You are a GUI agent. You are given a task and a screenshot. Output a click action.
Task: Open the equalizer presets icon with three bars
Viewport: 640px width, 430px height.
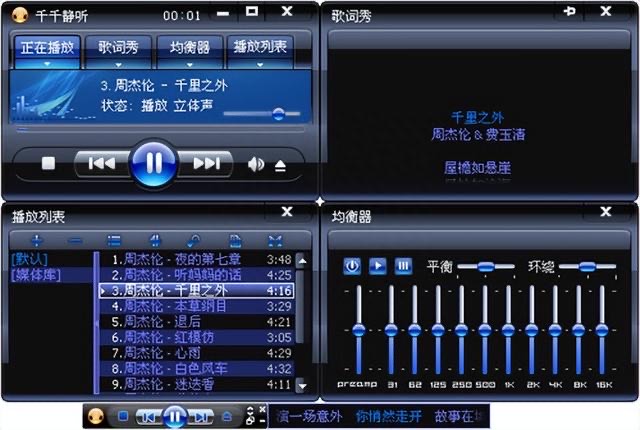403,266
